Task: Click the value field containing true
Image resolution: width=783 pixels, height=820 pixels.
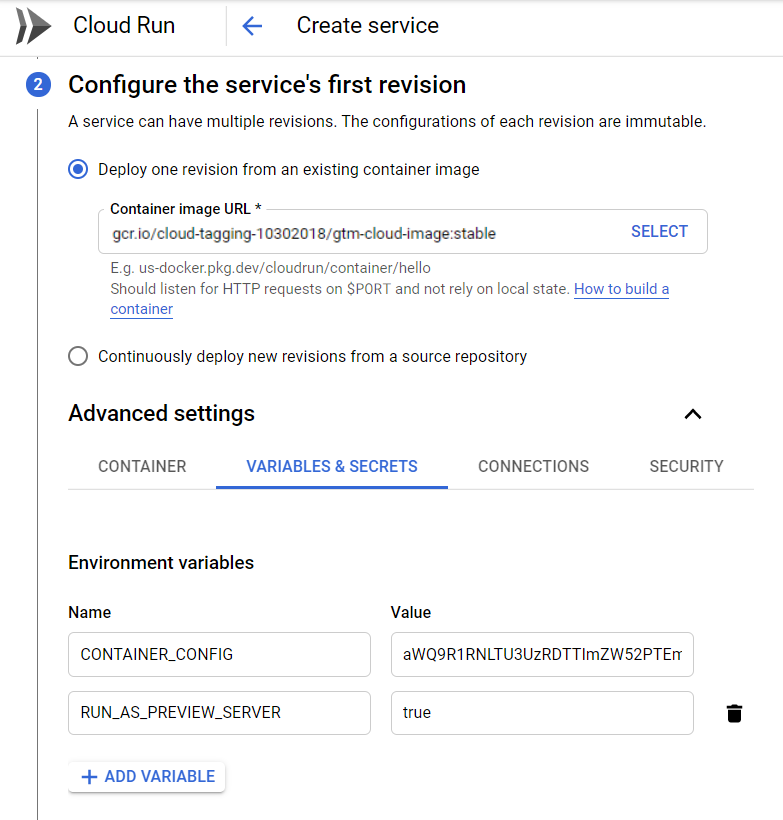Action: click(x=541, y=713)
